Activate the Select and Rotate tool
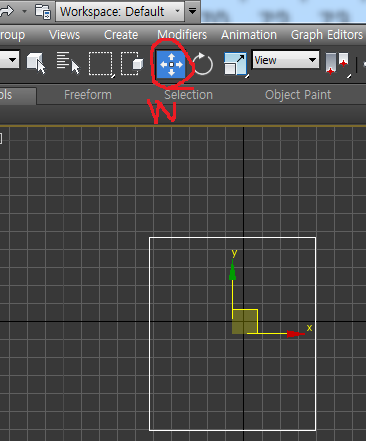This screenshot has width=366, height=441. point(202,63)
